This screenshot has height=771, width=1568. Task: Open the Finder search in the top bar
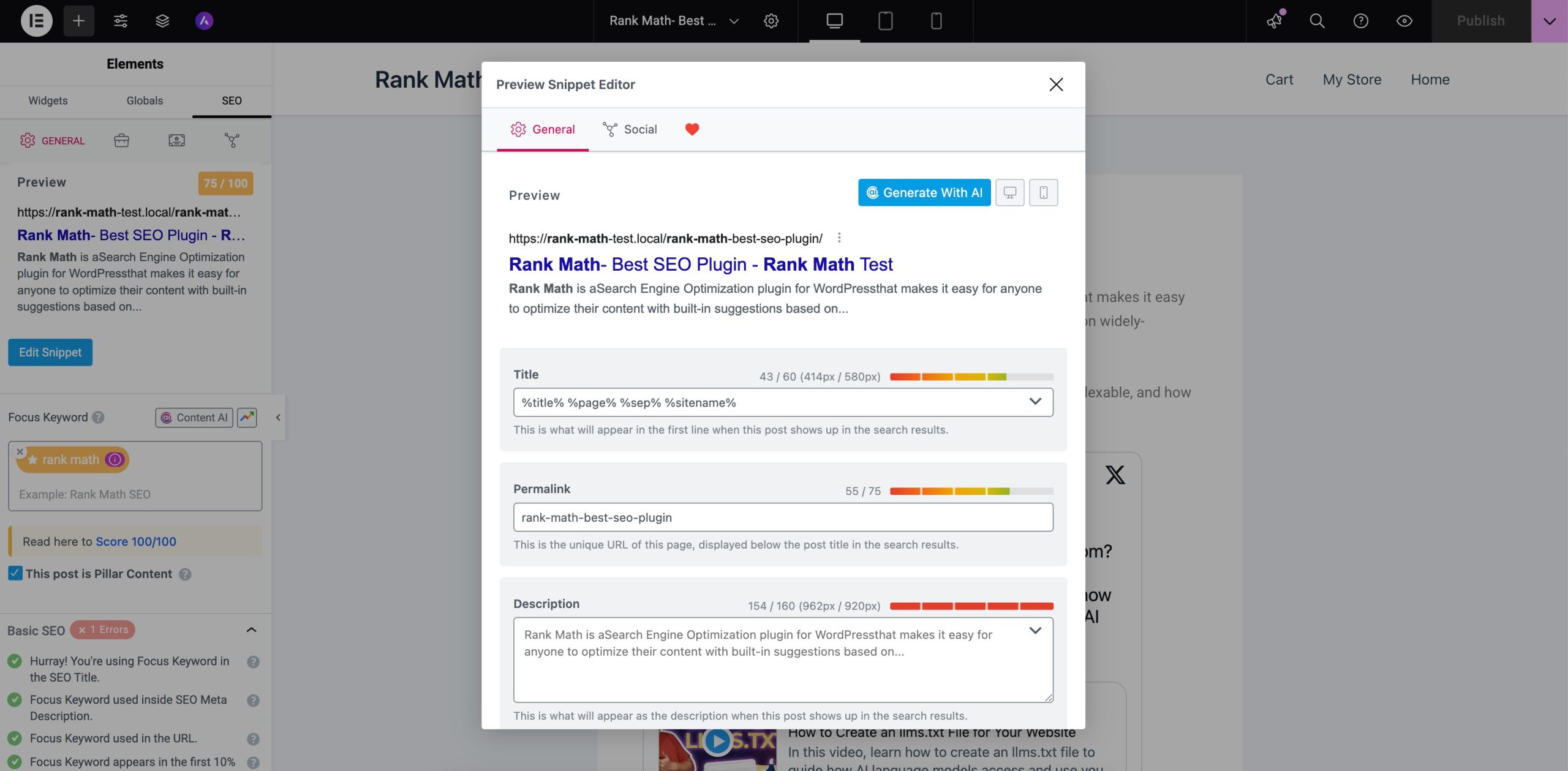pos(1317,21)
